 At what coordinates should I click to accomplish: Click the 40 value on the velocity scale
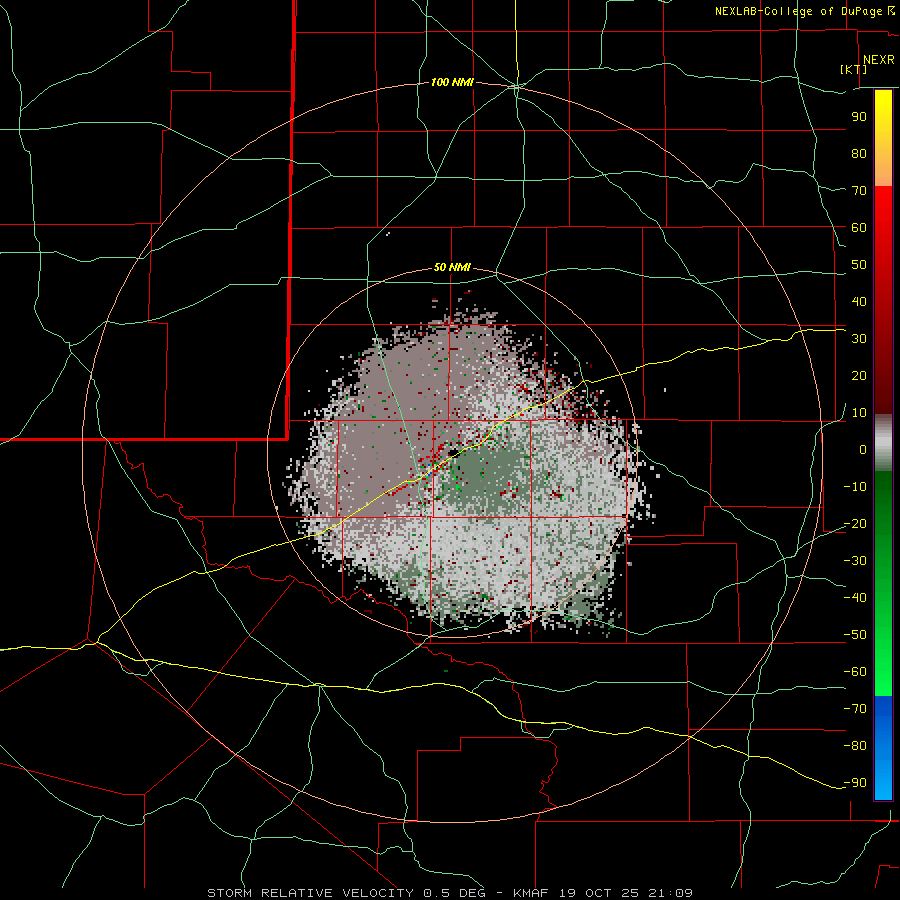[859, 301]
